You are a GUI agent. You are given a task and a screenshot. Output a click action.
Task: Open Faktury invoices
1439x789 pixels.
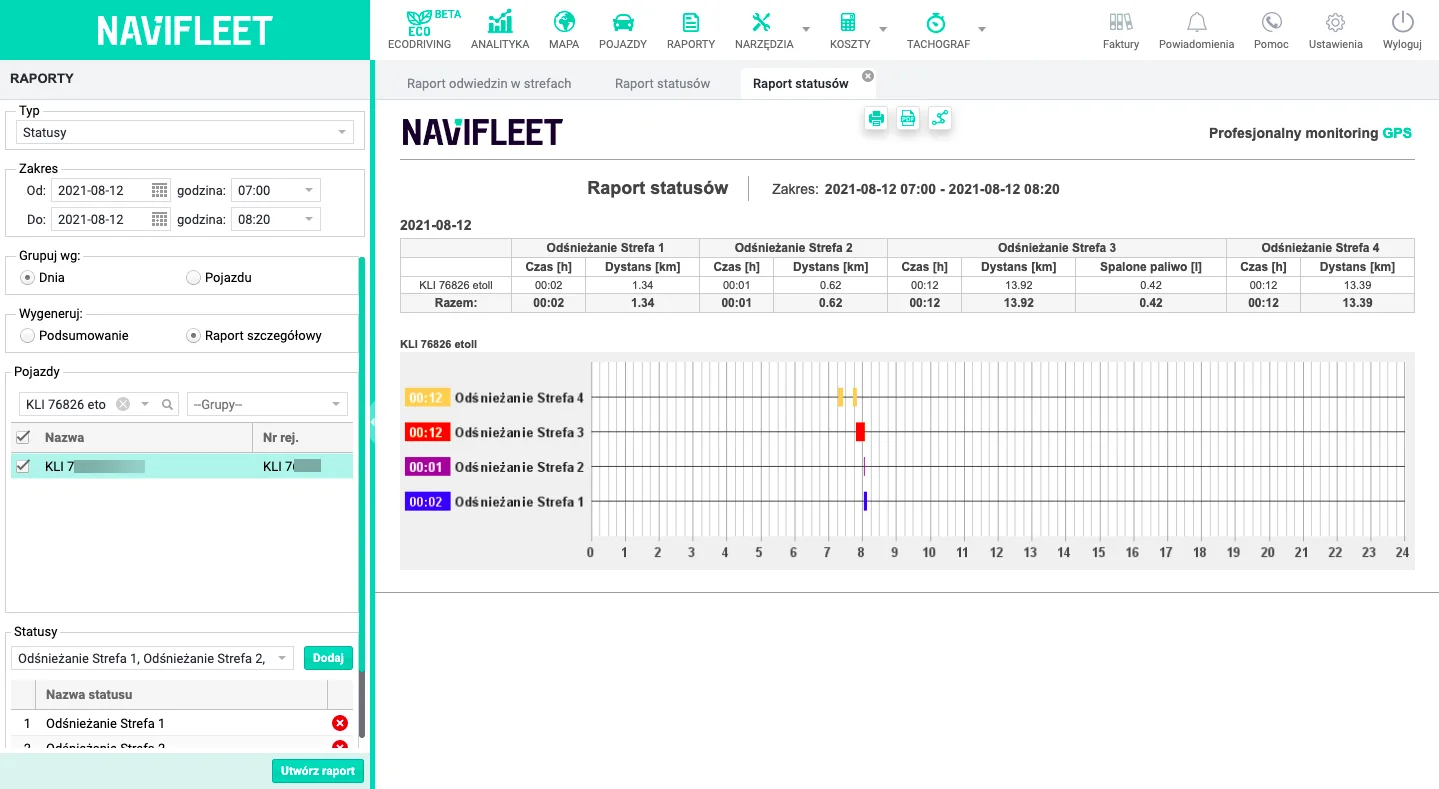tap(1121, 30)
